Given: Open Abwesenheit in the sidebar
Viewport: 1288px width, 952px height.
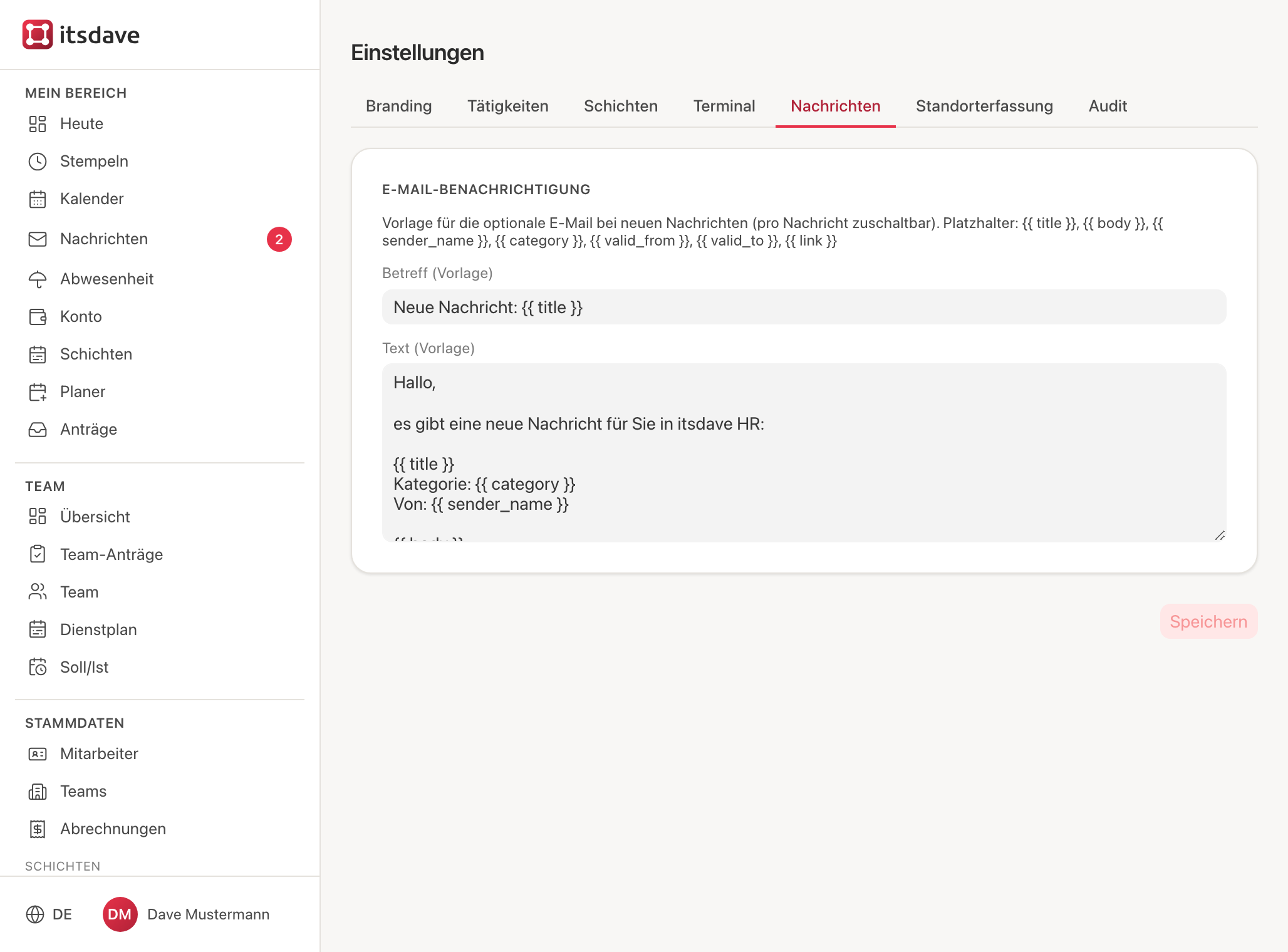Looking at the screenshot, I should 159,279.
